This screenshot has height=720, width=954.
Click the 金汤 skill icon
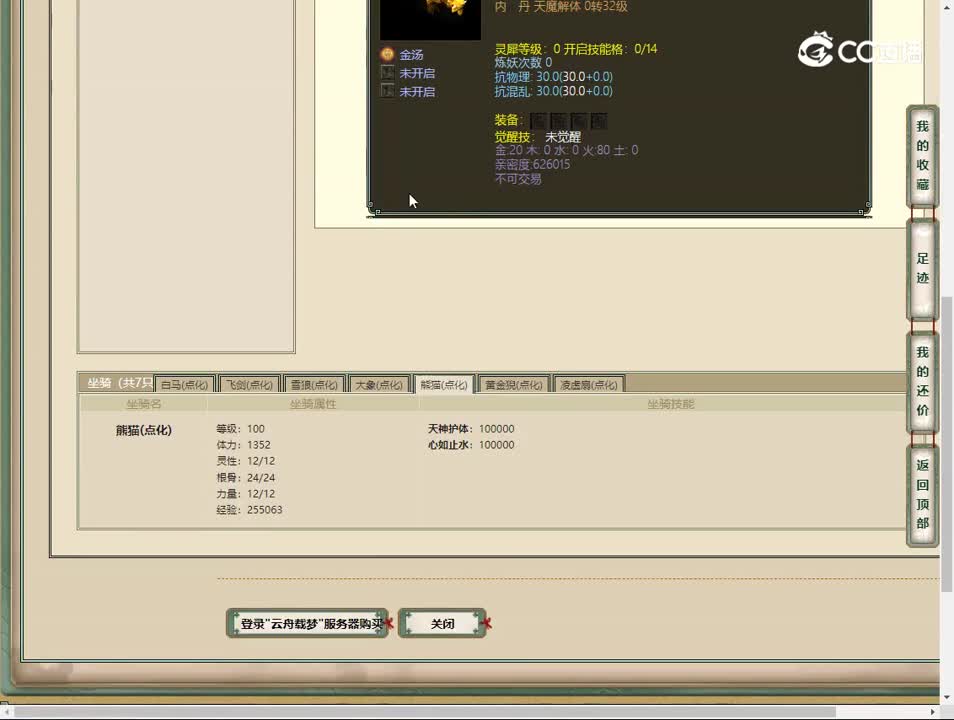pyautogui.click(x=387, y=54)
